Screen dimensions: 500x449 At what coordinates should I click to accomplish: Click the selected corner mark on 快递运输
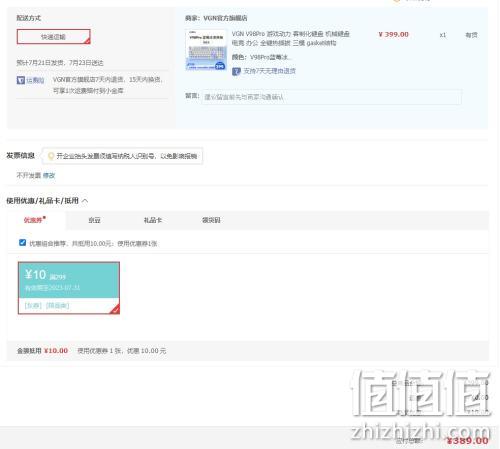click(87, 41)
